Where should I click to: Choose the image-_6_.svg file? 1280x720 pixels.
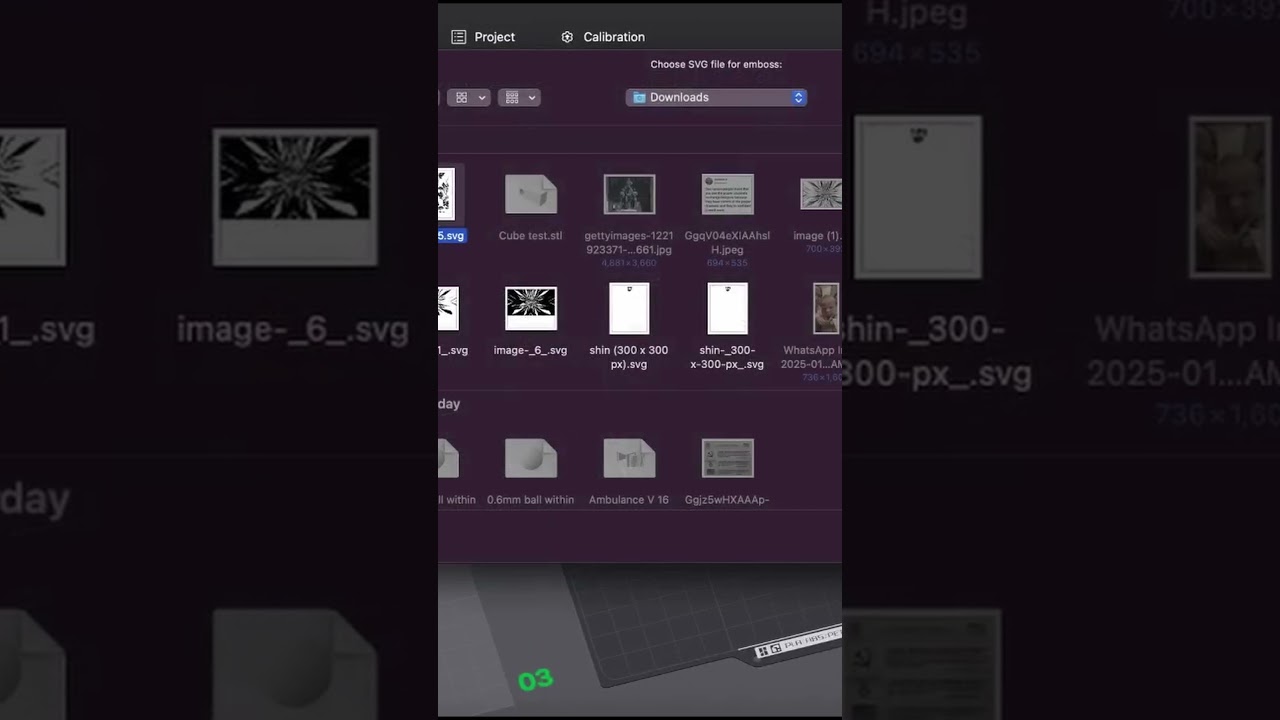(530, 308)
